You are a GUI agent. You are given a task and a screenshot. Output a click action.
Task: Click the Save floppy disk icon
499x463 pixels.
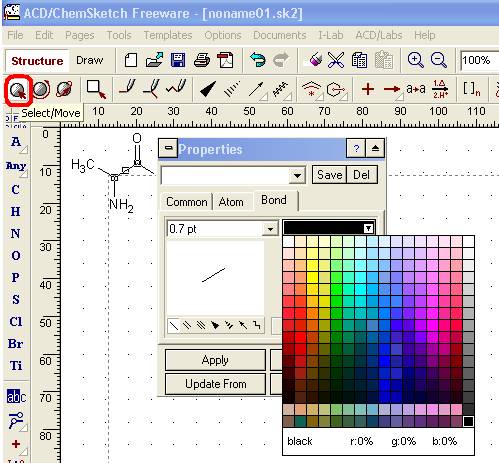(x=178, y=60)
